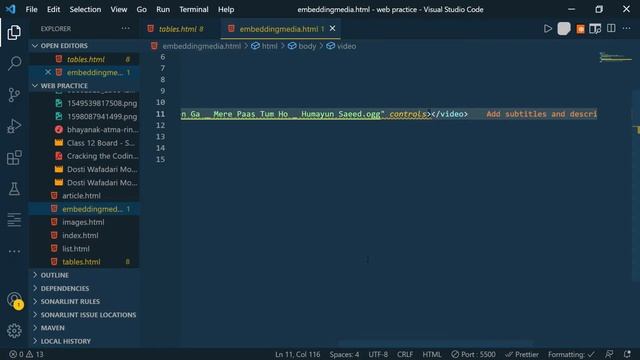Show additional activity bar views ellipsis

coord(14,251)
